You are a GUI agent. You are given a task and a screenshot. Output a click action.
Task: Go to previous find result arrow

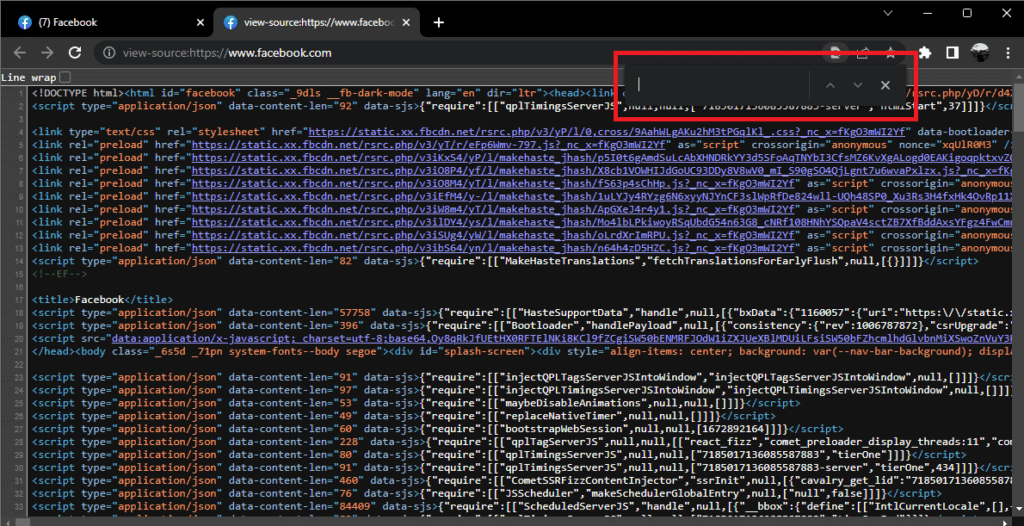pos(828,85)
